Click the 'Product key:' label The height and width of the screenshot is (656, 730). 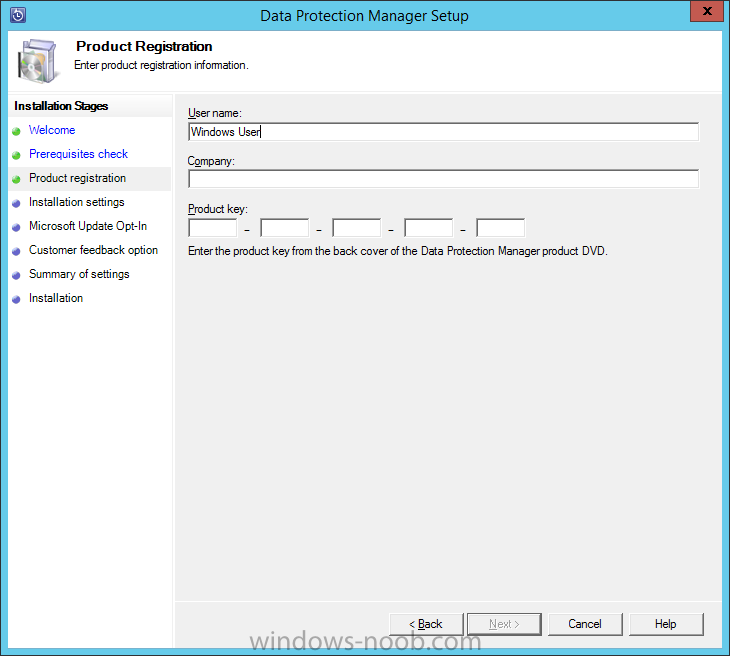pyautogui.click(x=218, y=209)
